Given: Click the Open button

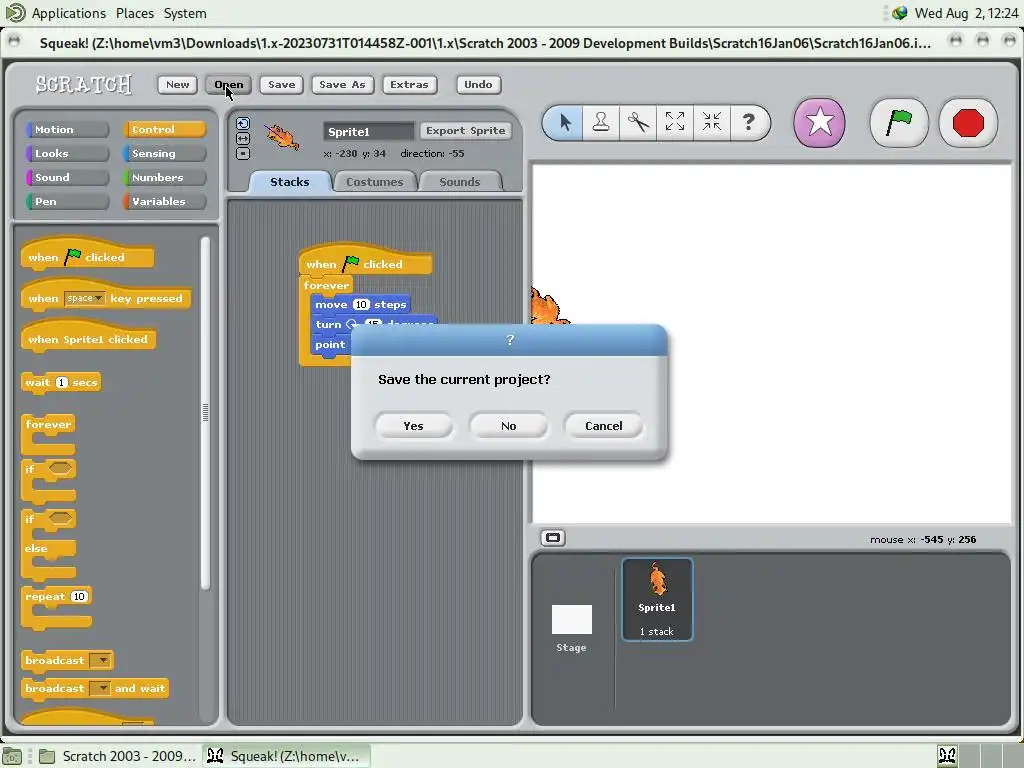Looking at the screenshot, I should [x=229, y=84].
